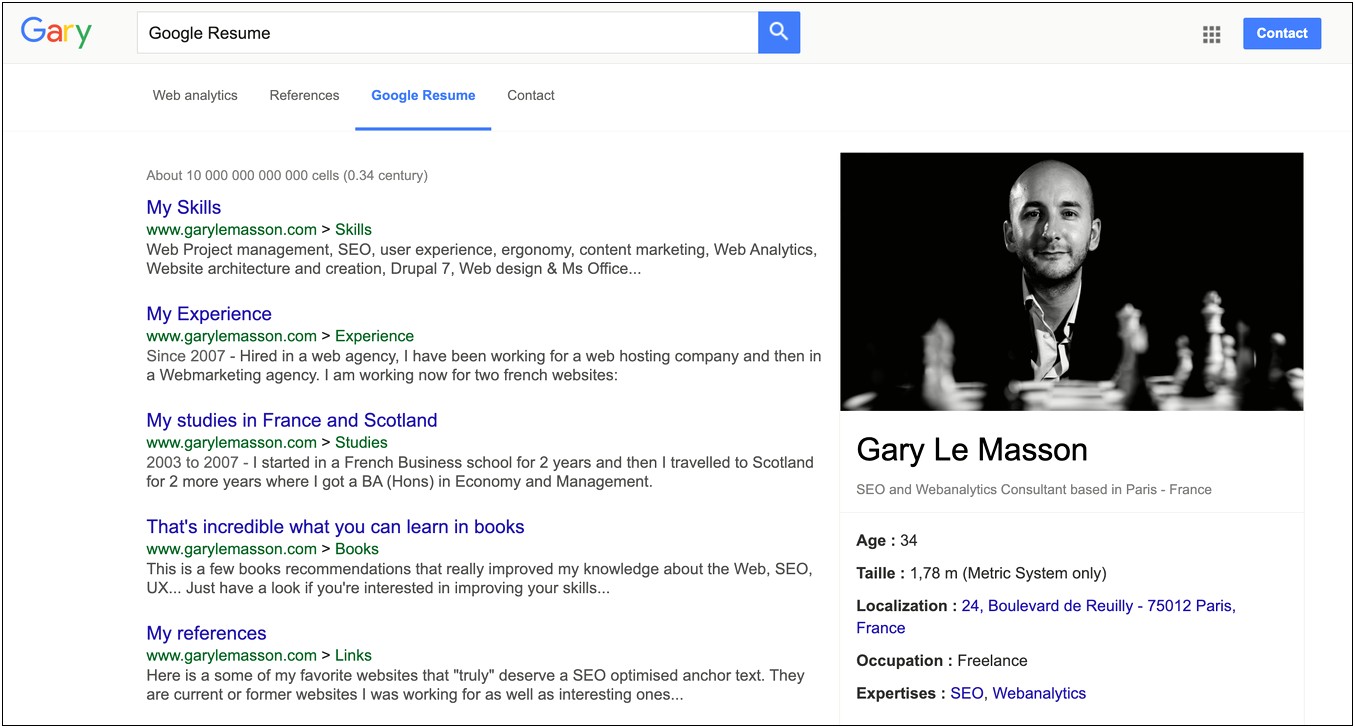This screenshot has height=728, width=1355.
Task: Open the My Experience result link
Action: coord(209,314)
